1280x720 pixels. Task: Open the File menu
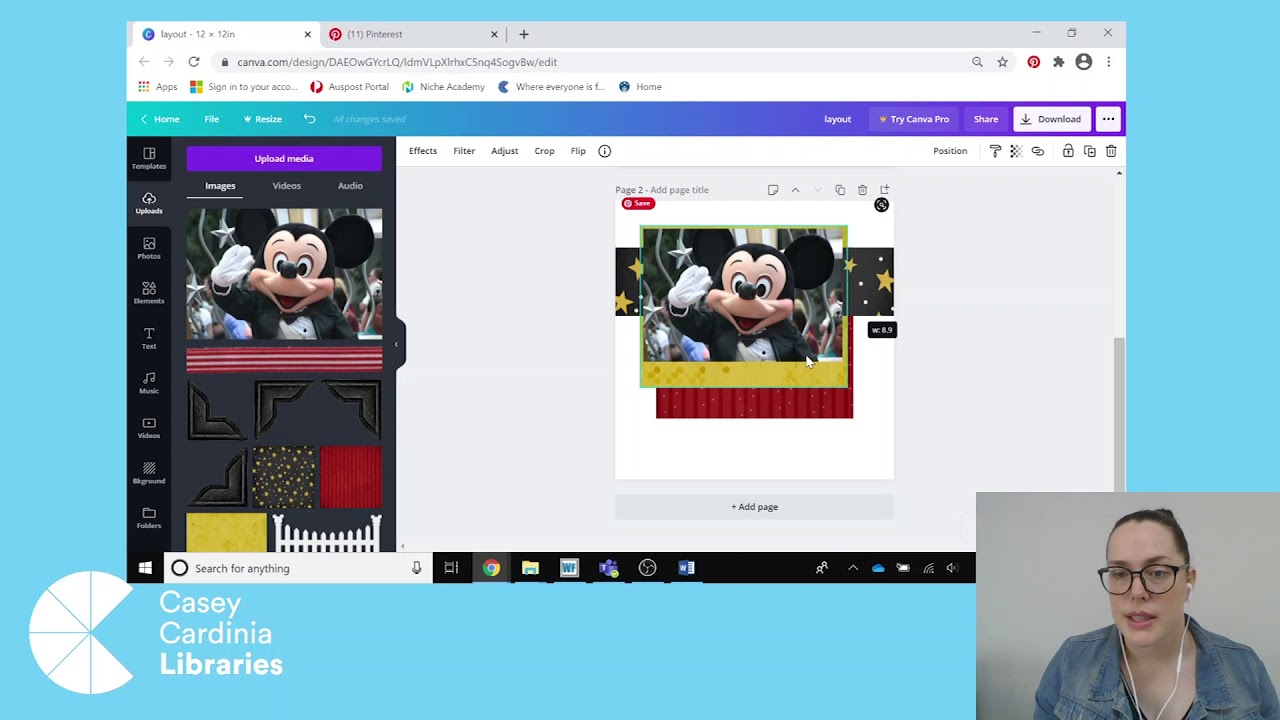(x=212, y=119)
